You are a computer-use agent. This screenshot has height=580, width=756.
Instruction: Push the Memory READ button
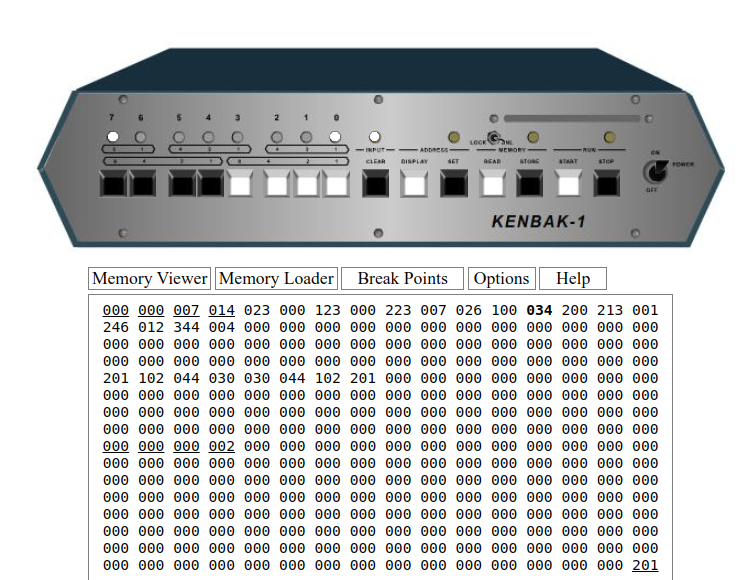pyautogui.click(x=492, y=183)
